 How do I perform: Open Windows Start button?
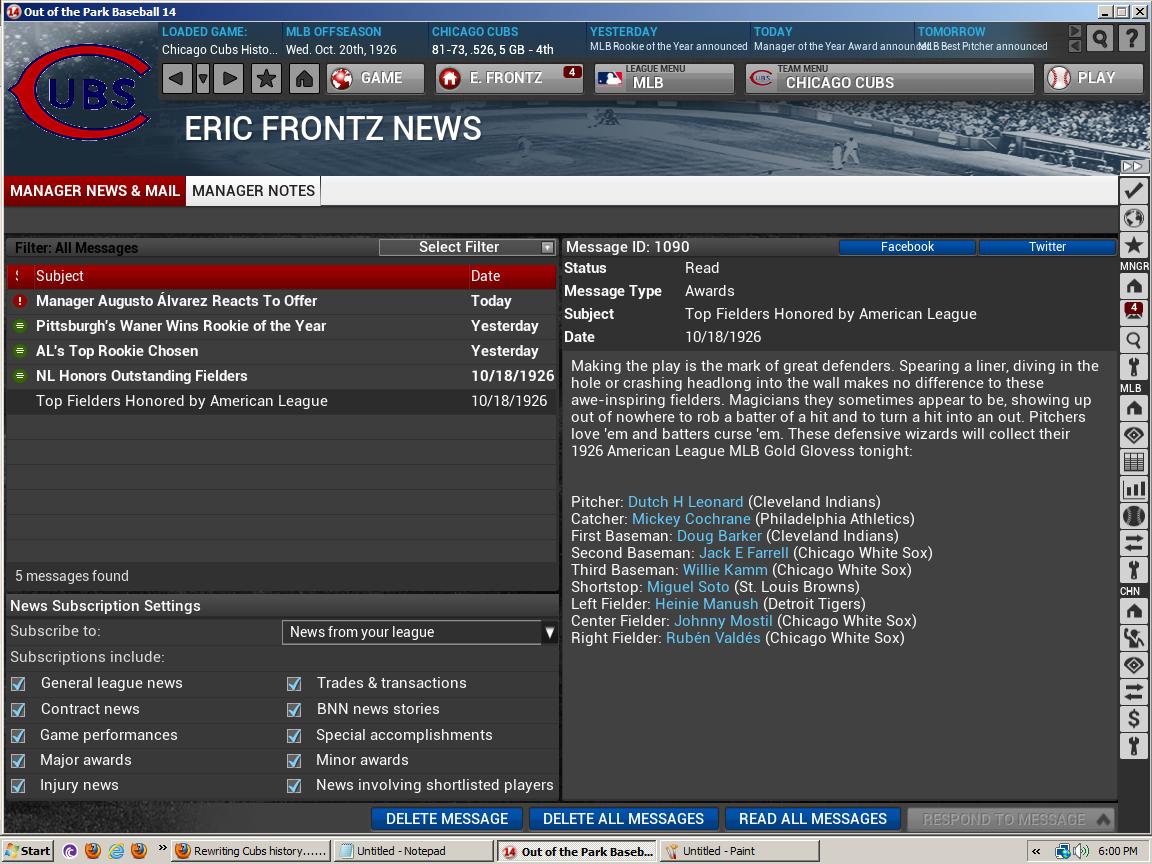point(29,851)
